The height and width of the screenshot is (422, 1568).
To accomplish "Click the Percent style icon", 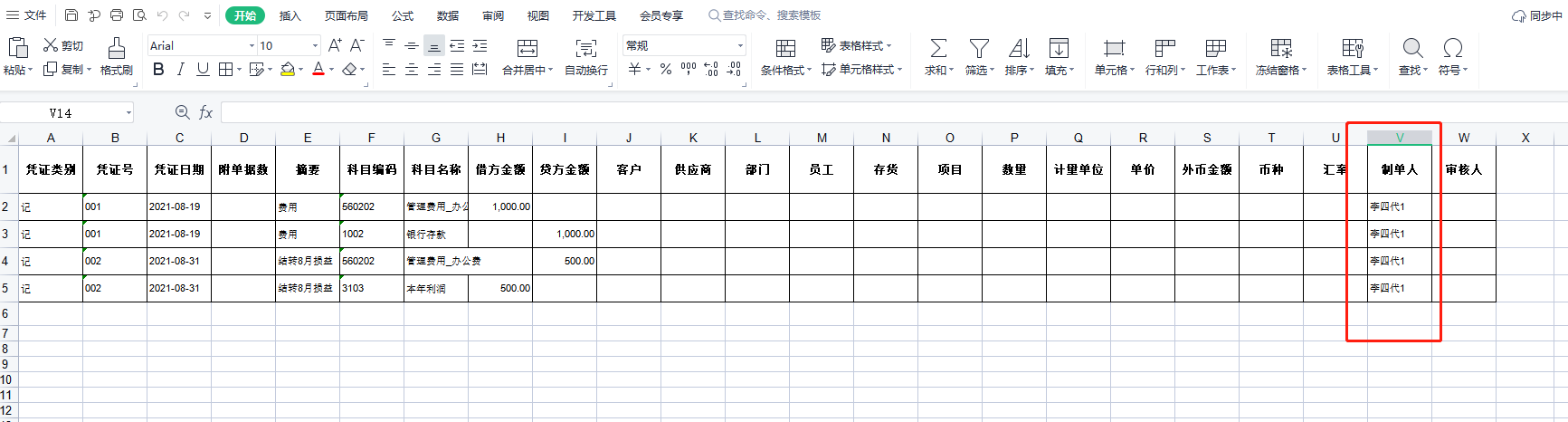I will click(x=666, y=69).
